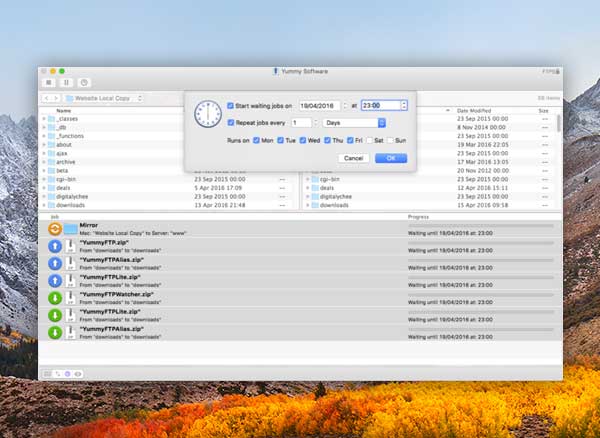Click the eye preview icon in bottom bar
The image size is (600, 438).
pyautogui.click(x=78, y=374)
